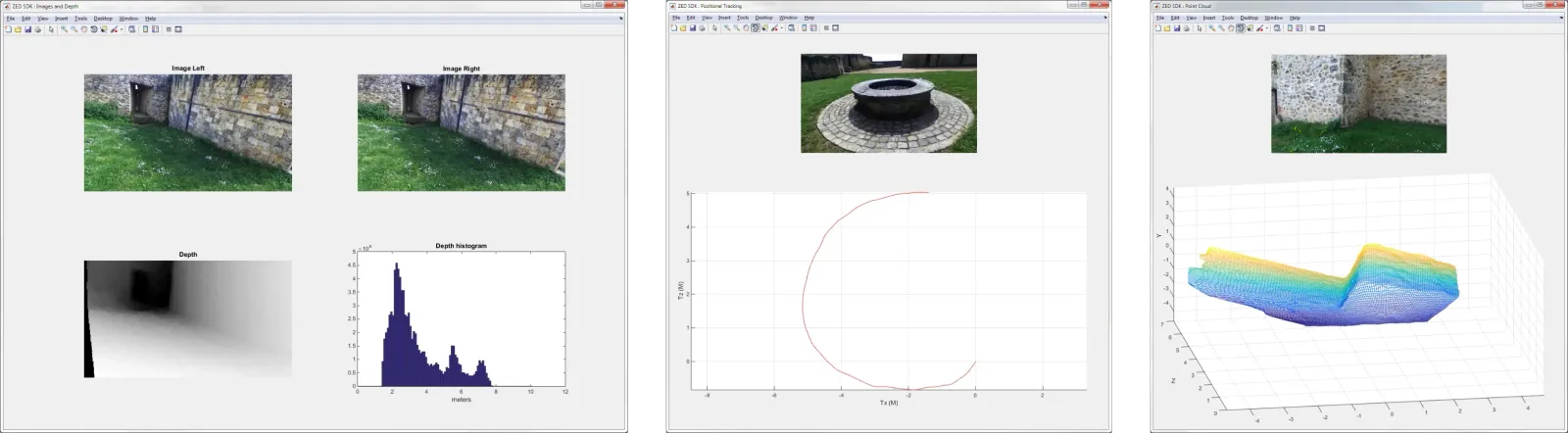
Task: Open Brush dropdown arrow in Positional Tracking window
Action: tap(782, 28)
